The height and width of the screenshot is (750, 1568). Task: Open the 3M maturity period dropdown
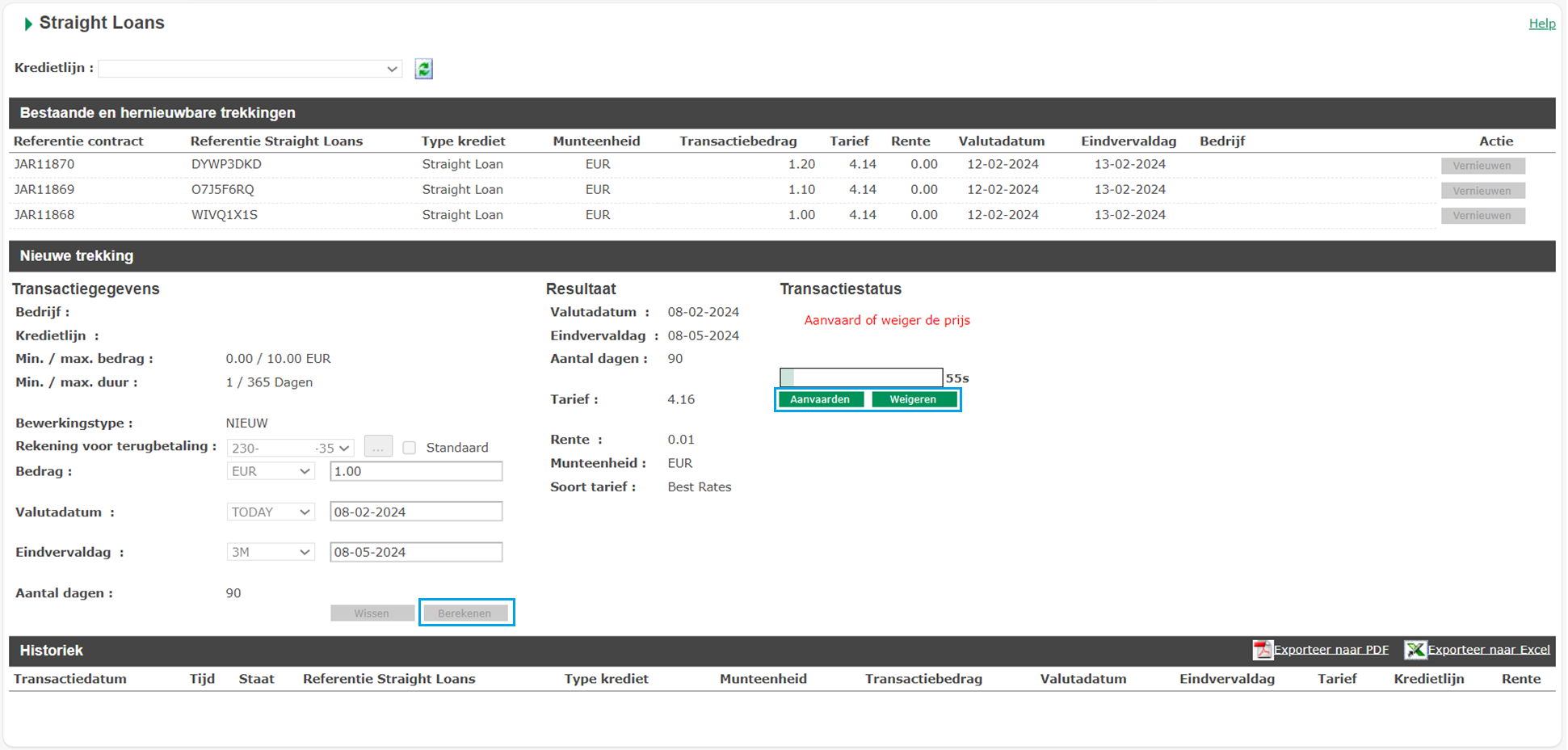[270, 553]
